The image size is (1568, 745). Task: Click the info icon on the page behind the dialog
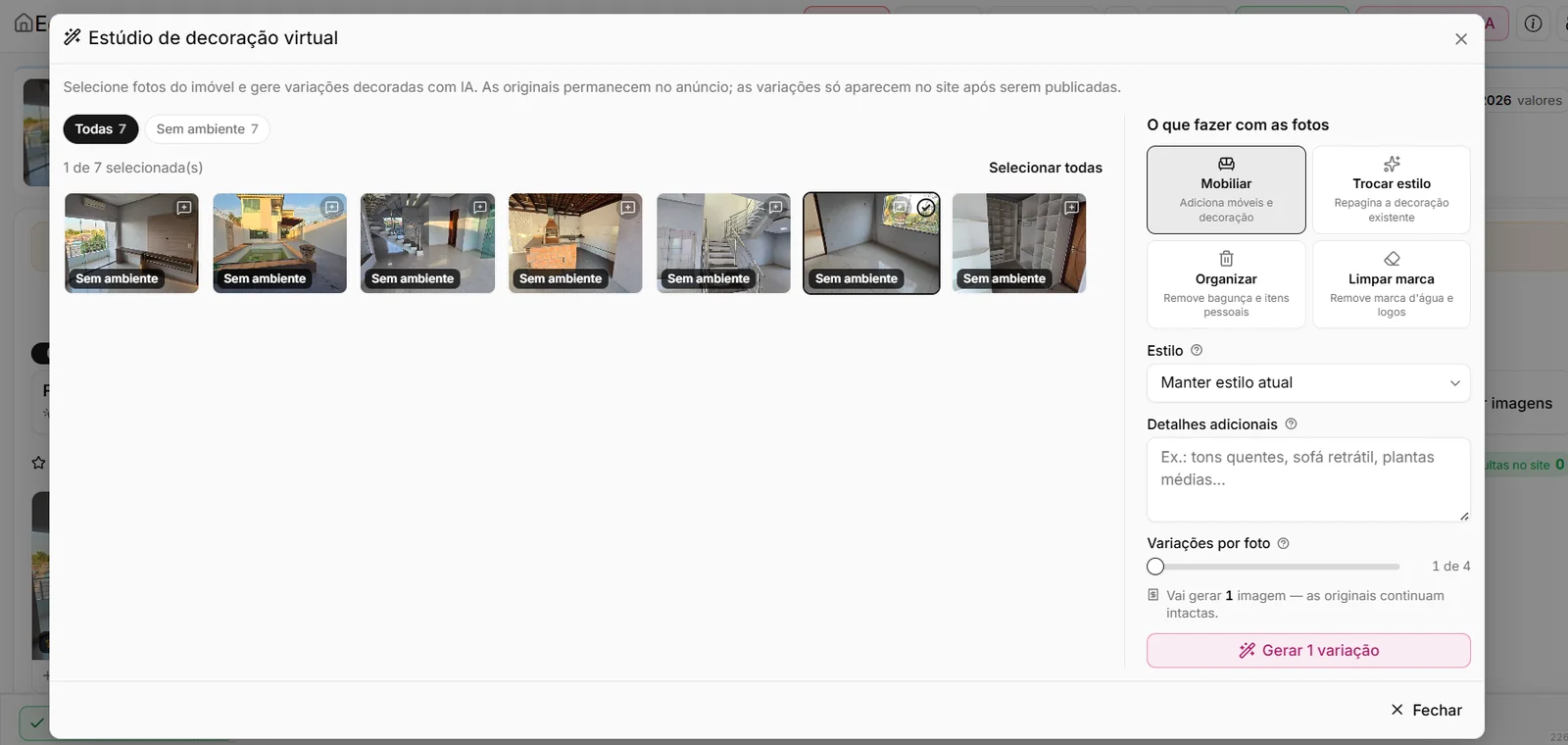pos(1534,24)
